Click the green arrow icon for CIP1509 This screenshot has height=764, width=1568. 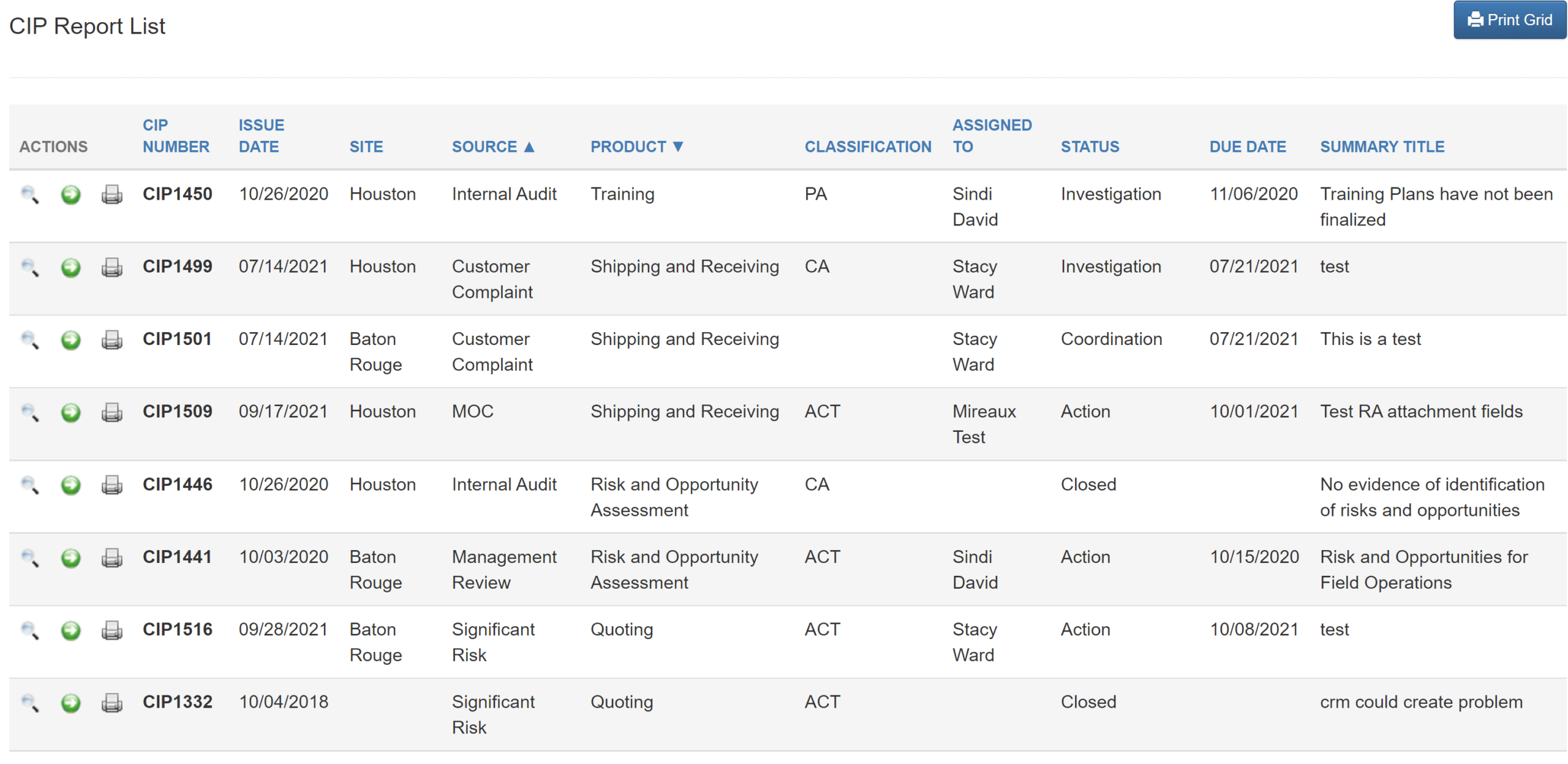[x=70, y=412]
